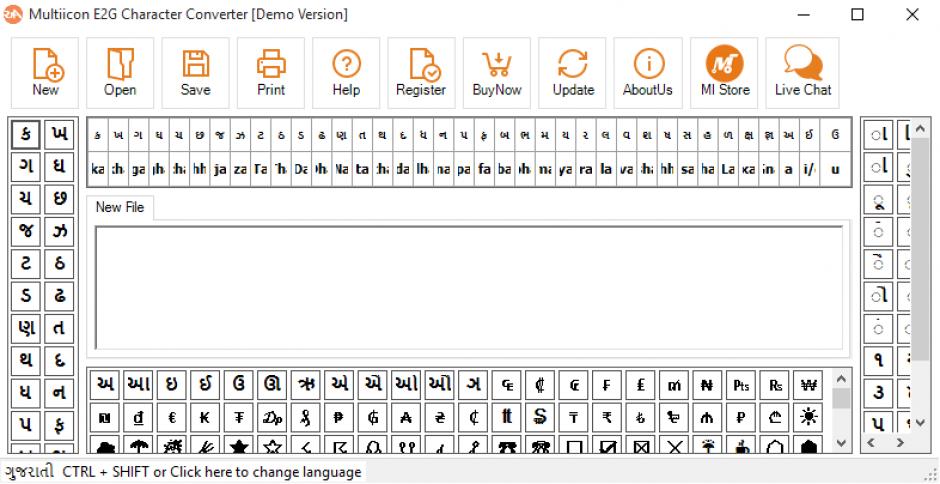Viewport: 940px width, 484px height.
Task: Insert the Naira ₦ currency symbol
Action: pos(707,385)
